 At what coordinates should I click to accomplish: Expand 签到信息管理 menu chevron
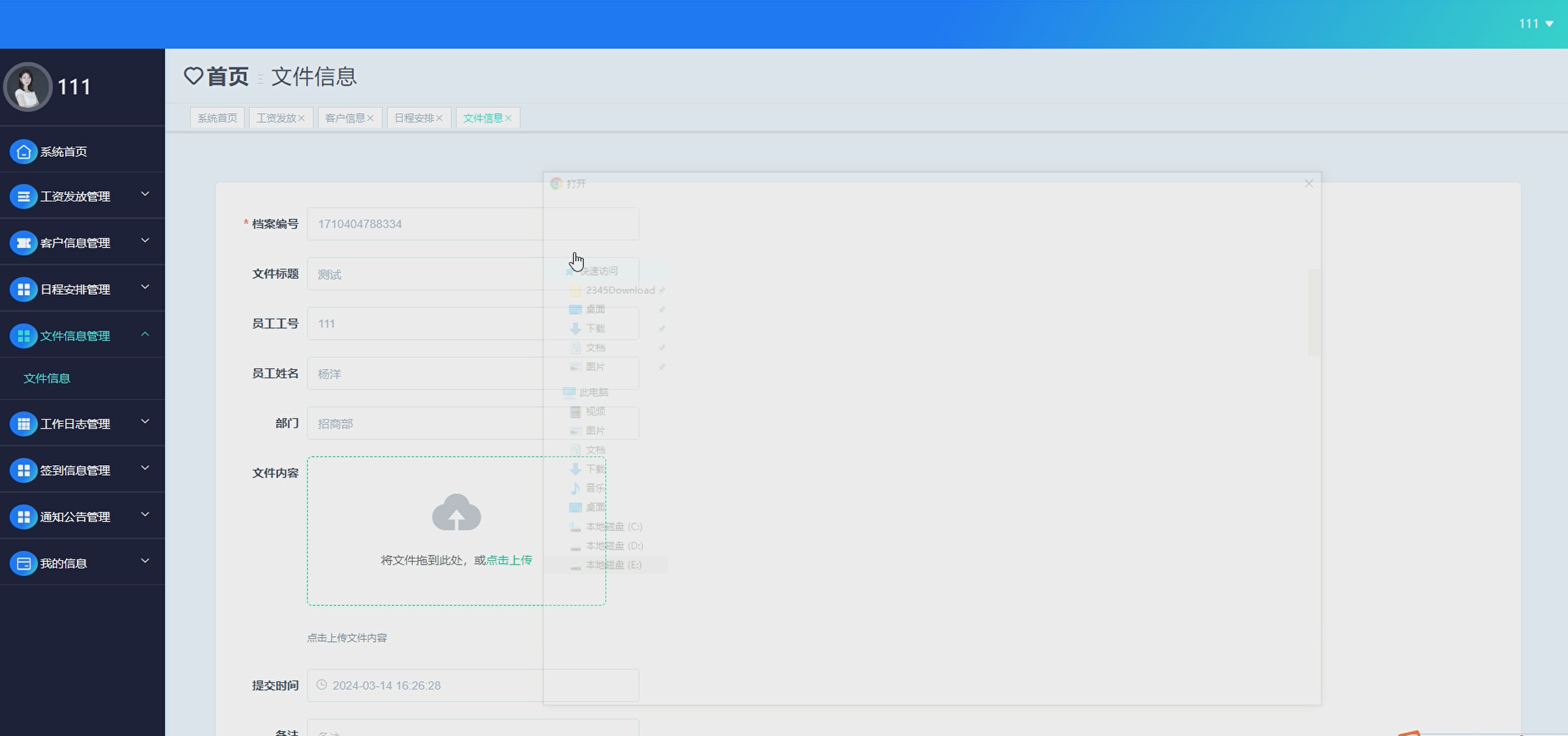pyautogui.click(x=145, y=468)
